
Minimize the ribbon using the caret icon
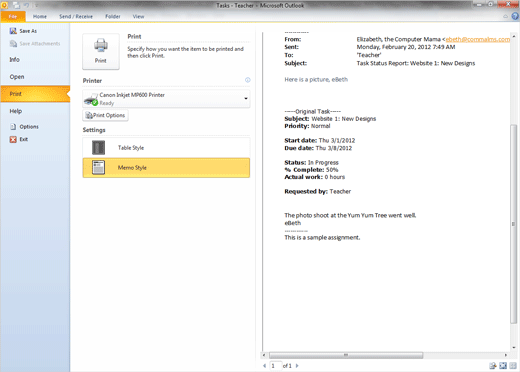click(x=505, y=16)
